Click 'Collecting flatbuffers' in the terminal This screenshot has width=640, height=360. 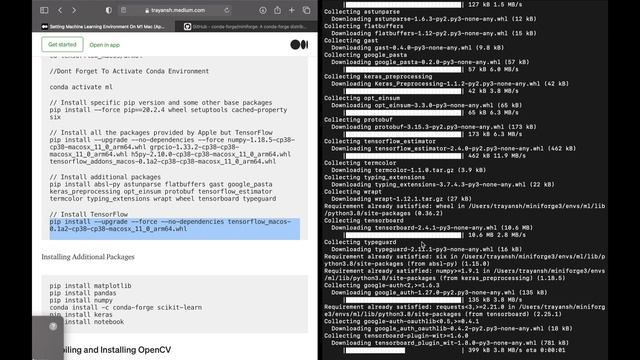[x=363, y=26]
